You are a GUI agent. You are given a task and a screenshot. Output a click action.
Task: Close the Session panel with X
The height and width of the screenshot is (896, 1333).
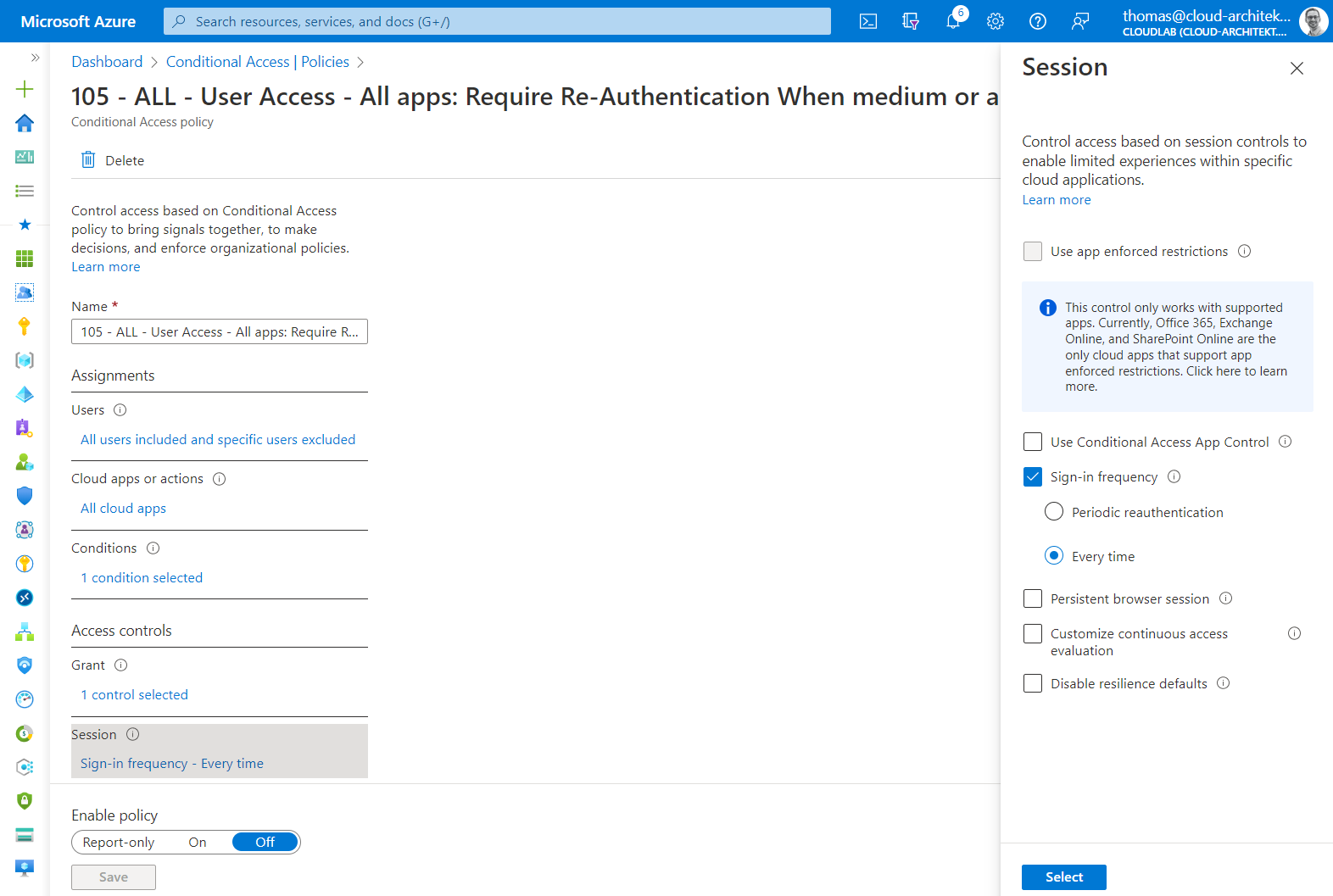[1297, 68]
